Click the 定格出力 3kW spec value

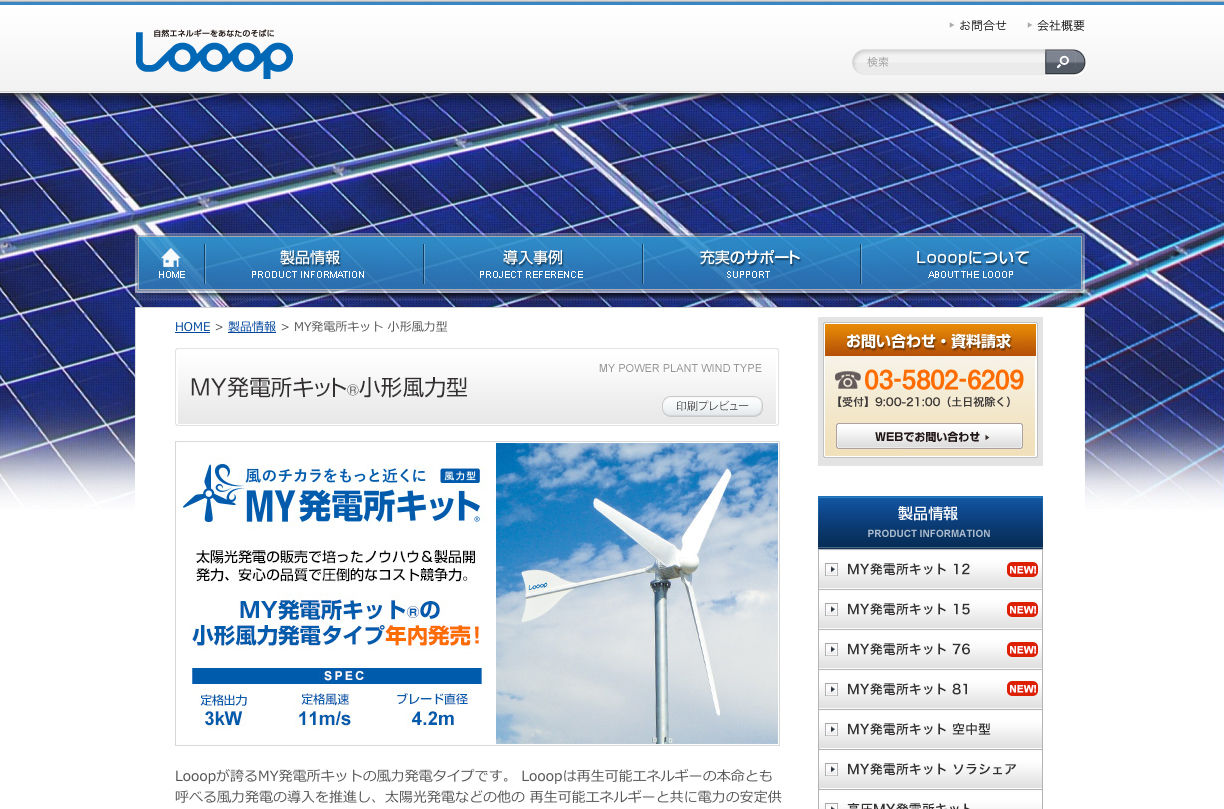click(x=224, y=709)
